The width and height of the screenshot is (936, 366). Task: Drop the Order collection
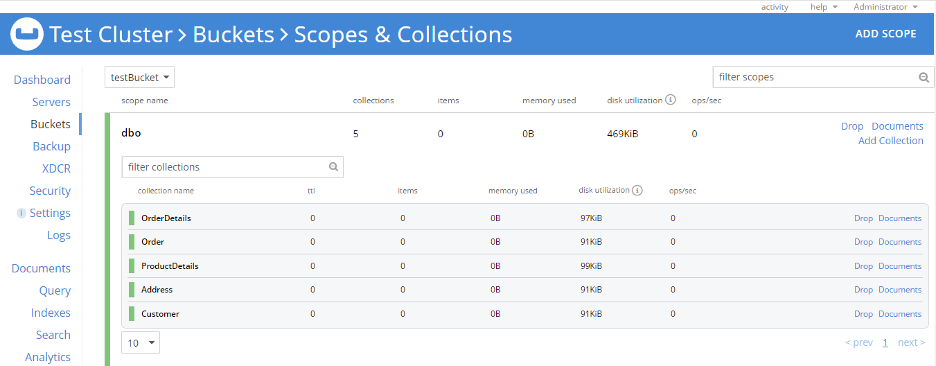[x=863, y=242]
